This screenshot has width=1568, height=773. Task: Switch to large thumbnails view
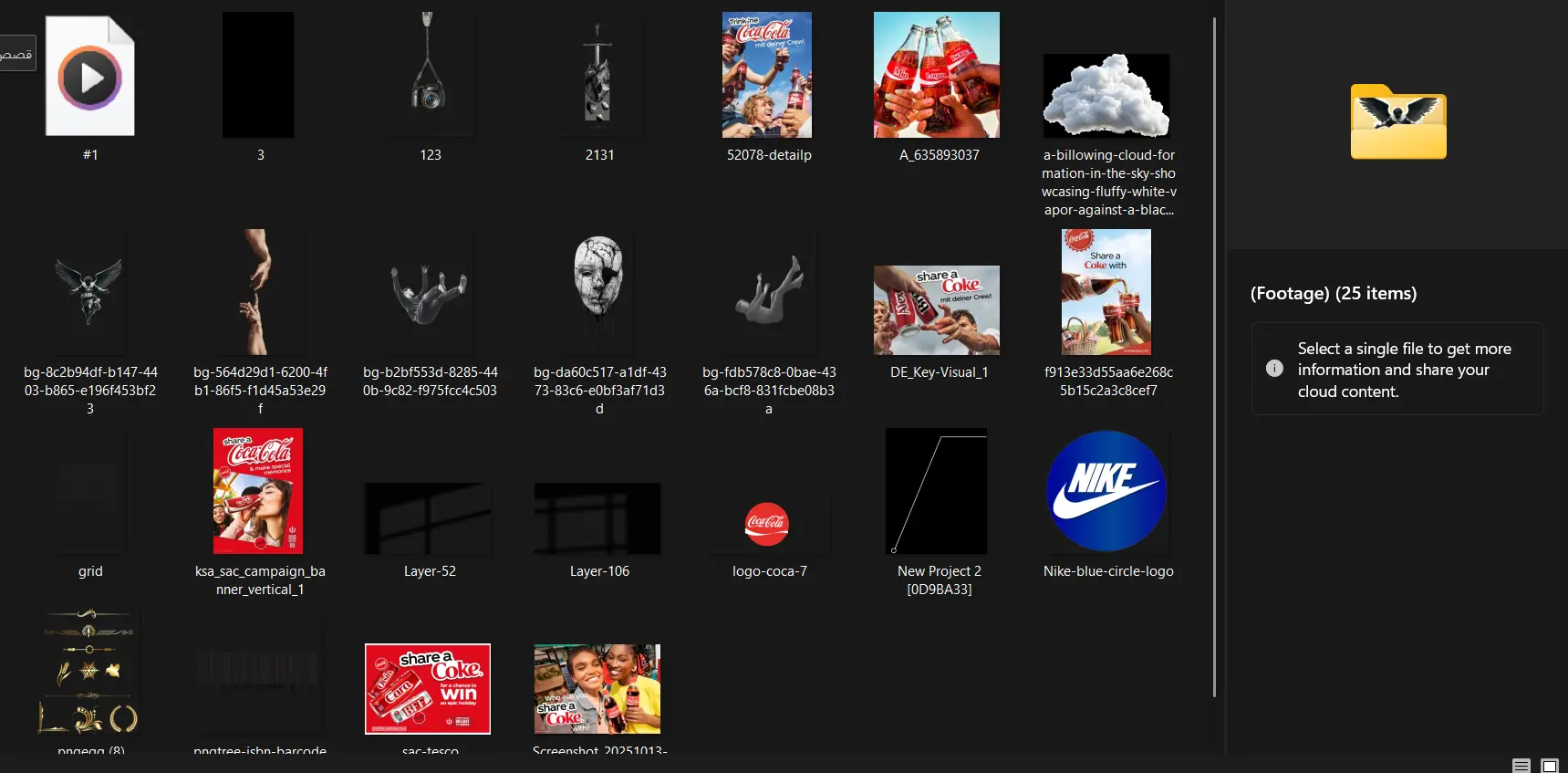point(1549,766)
